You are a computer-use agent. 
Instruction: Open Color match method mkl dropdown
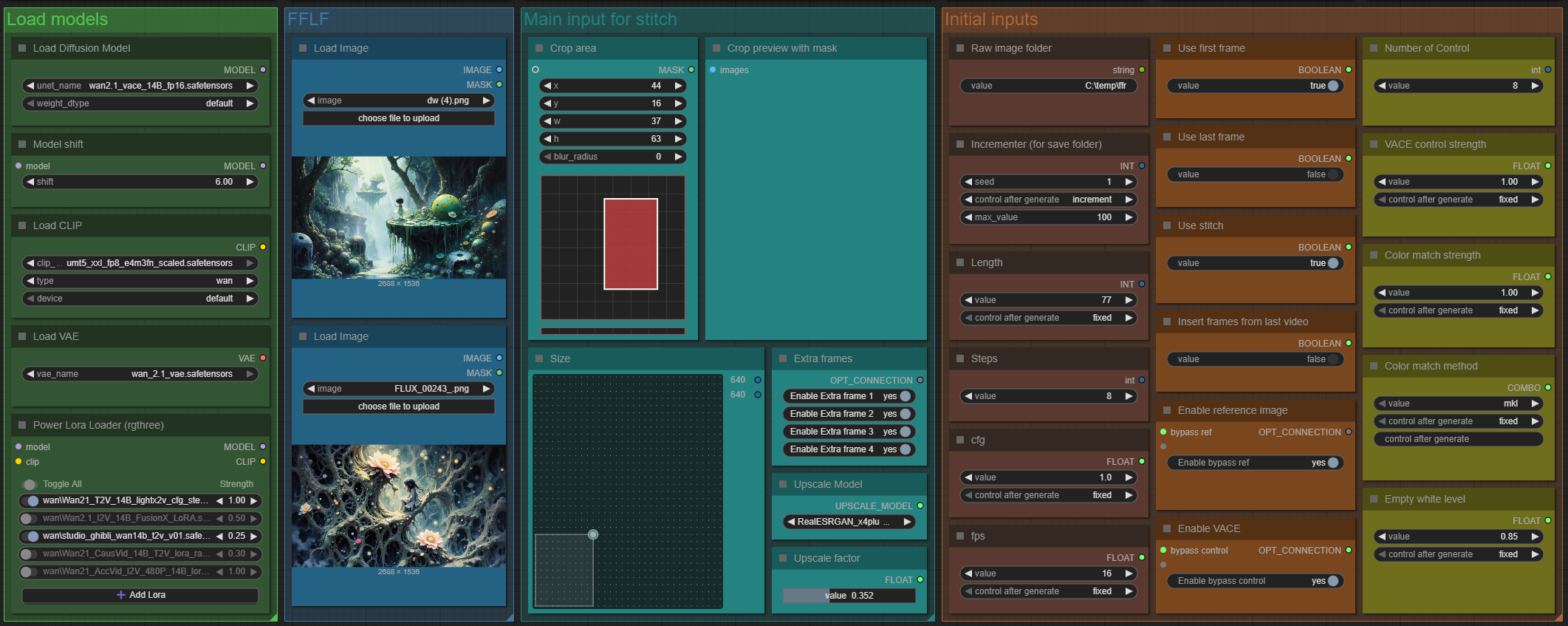[1459, 404]
